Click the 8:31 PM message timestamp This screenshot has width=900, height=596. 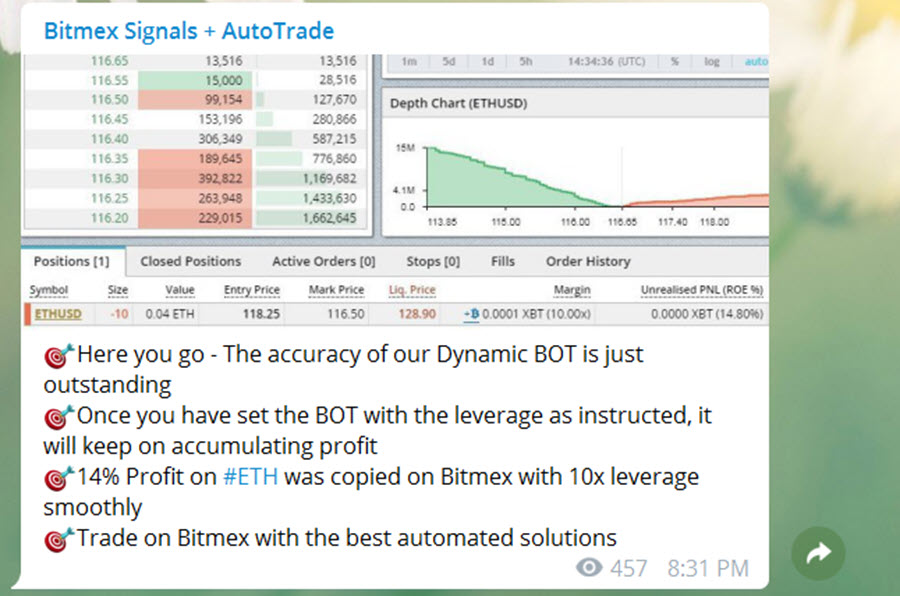[708, 568]
